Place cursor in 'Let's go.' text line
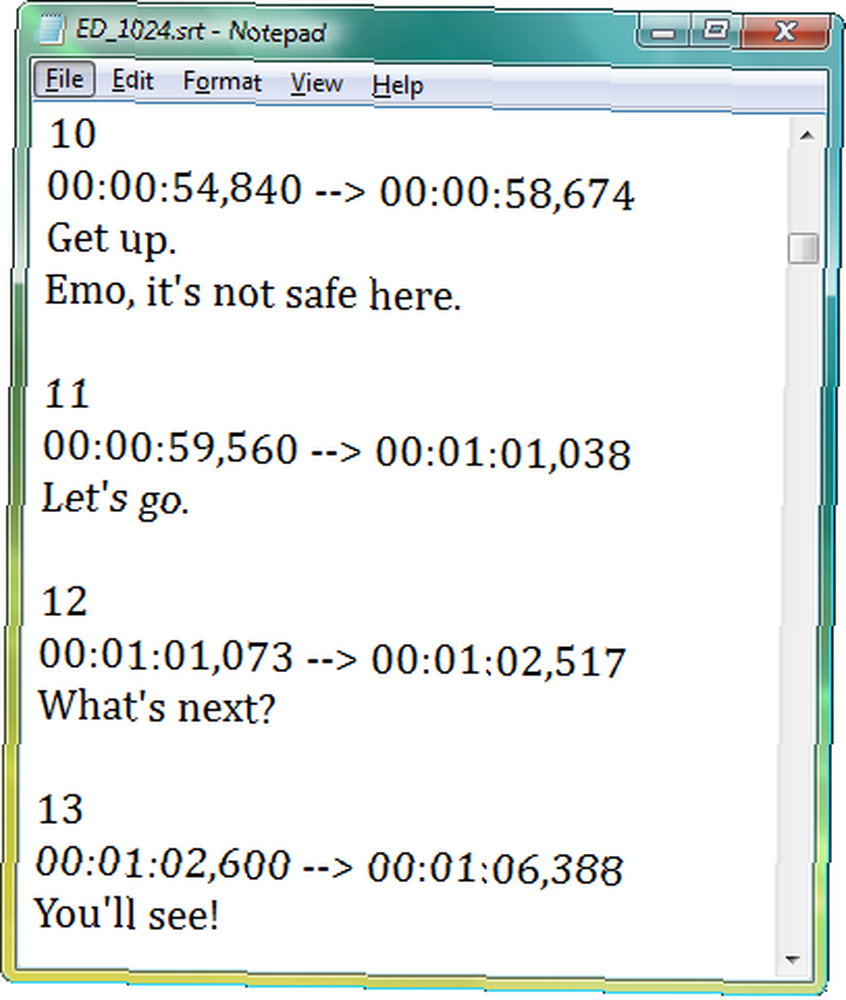This screenshot has height=1000, width=846. [x=115, y=499]
